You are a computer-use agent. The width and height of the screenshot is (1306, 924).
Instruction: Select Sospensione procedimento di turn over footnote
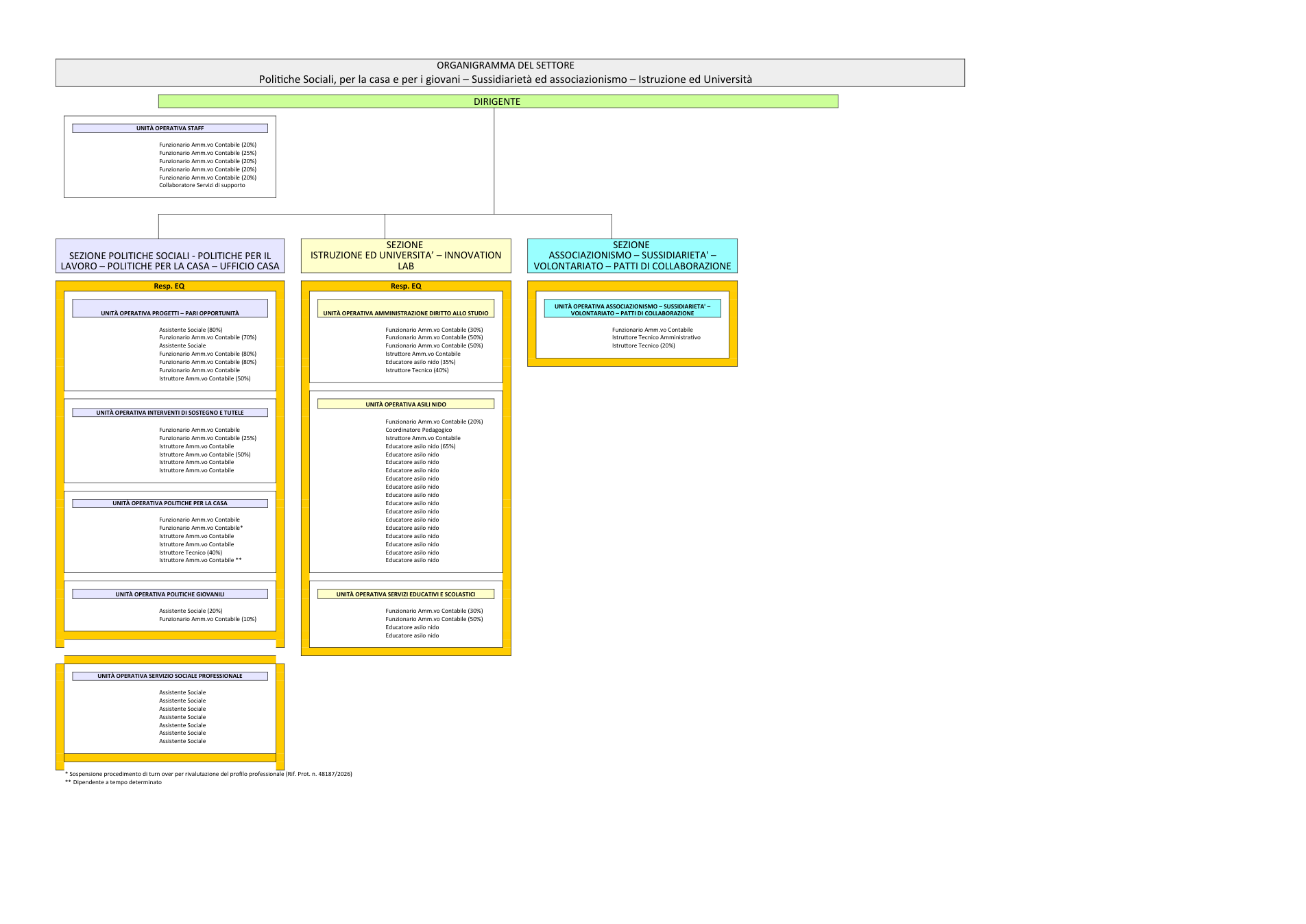208,774
